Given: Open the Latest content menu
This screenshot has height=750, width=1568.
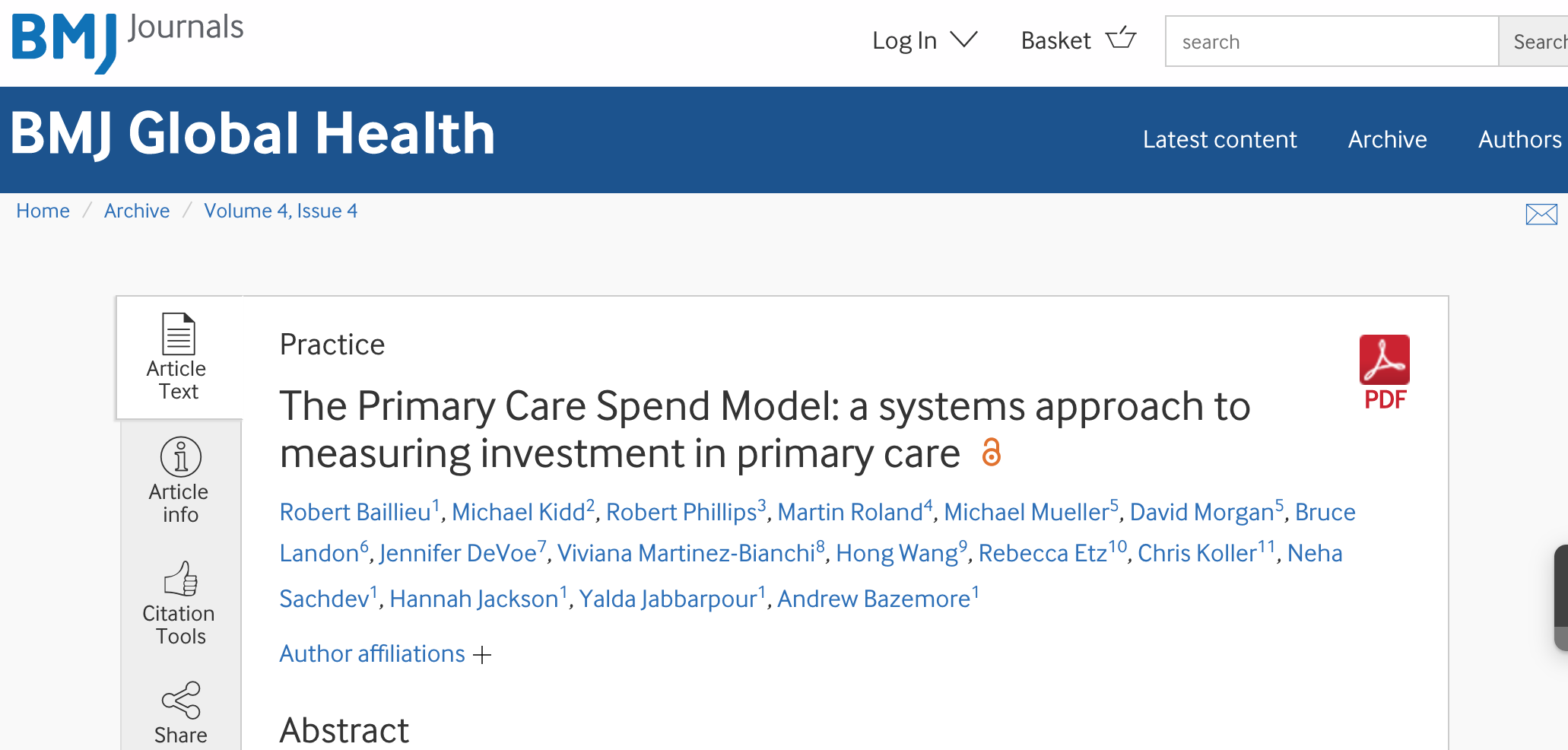Looking at the screenshot, I should point(1220,140).
